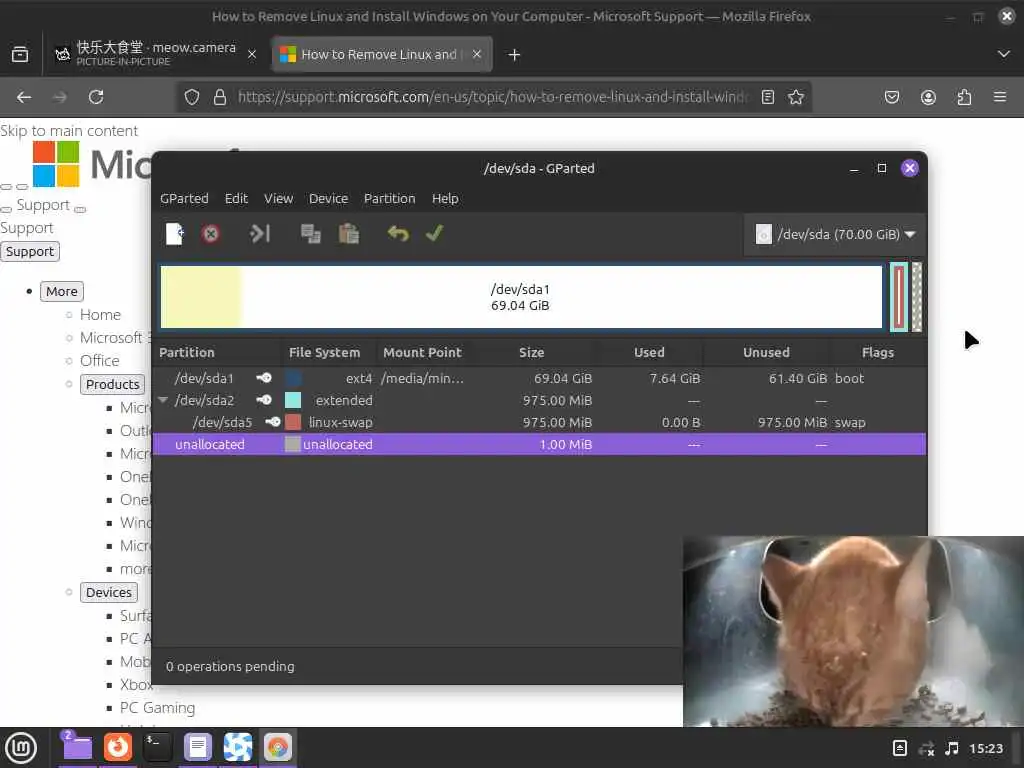Open the GParted menu
The width and height of the screenshot is (1024, 768).
coord(184,199)
